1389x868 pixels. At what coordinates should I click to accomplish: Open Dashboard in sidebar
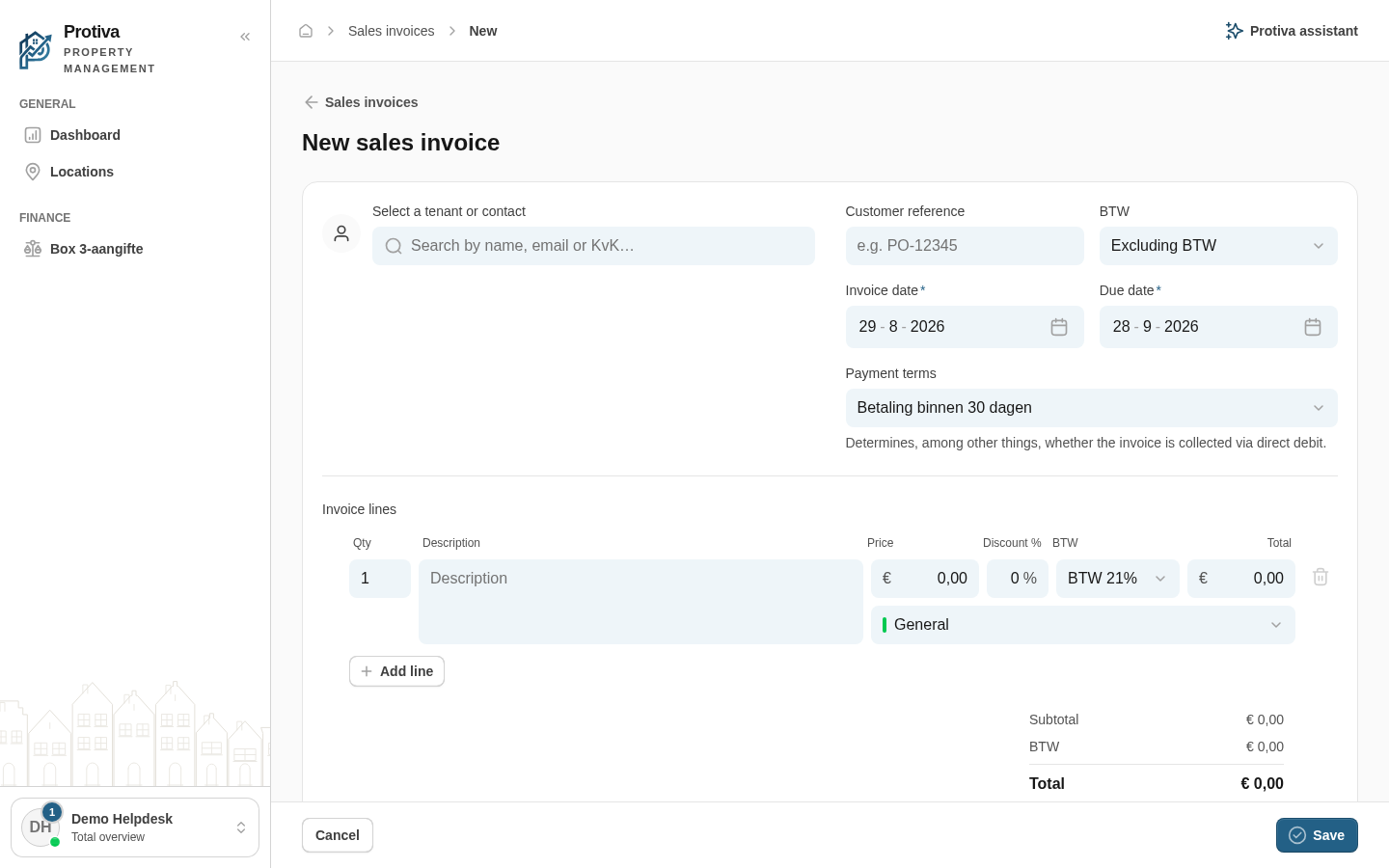click(135, 135)
